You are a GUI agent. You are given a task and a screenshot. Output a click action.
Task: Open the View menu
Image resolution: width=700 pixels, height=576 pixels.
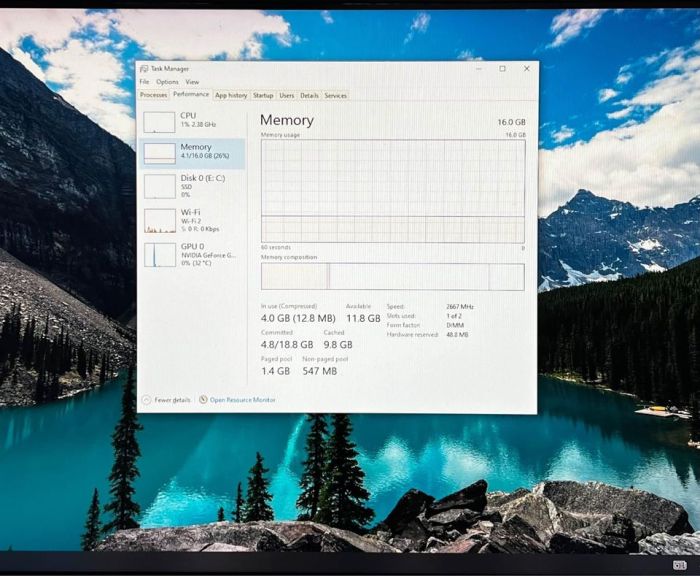pos(192,82)
